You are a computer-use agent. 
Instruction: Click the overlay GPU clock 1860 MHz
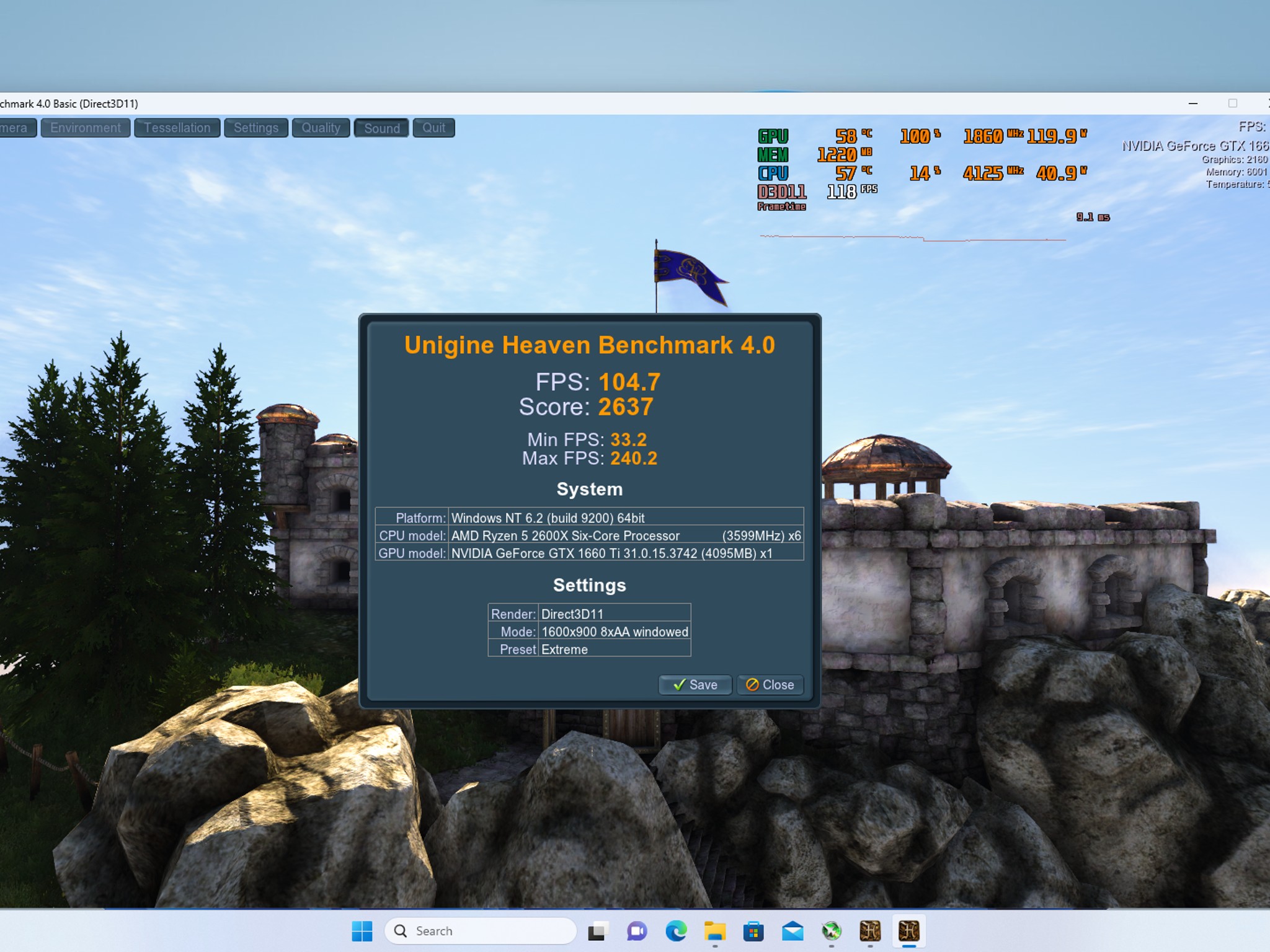pos(993,136)
